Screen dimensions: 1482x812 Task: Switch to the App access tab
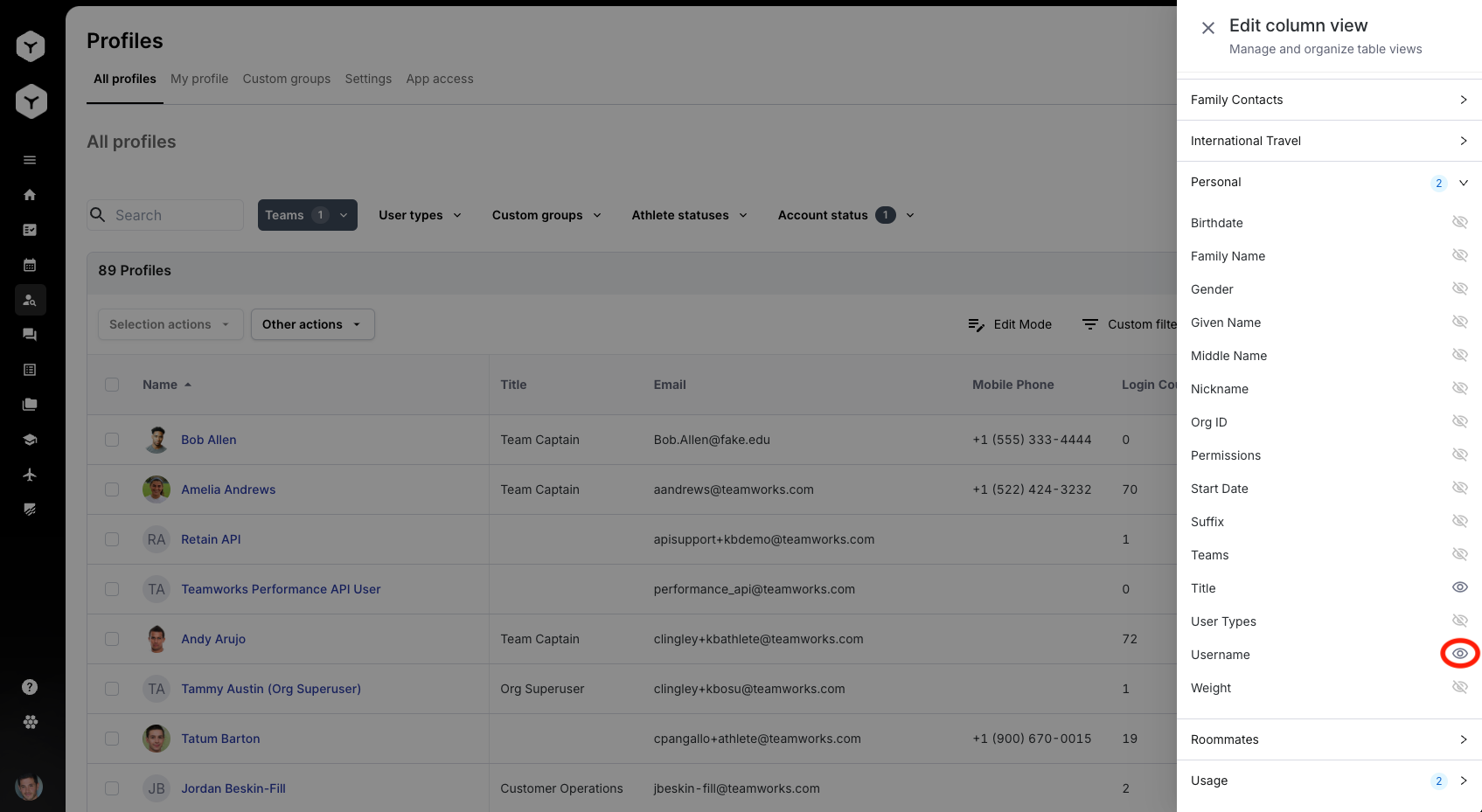pos(439,79)
